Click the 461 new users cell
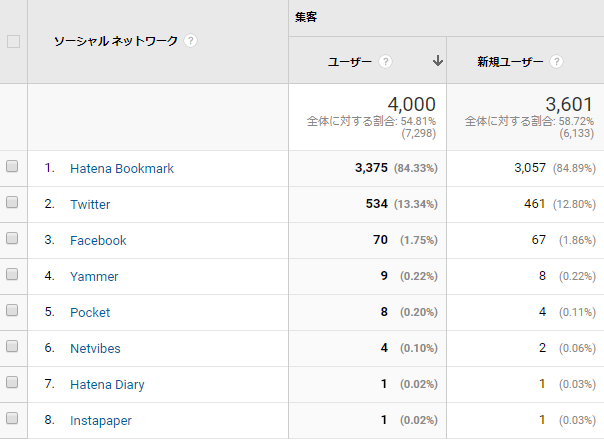 (535, 203)
